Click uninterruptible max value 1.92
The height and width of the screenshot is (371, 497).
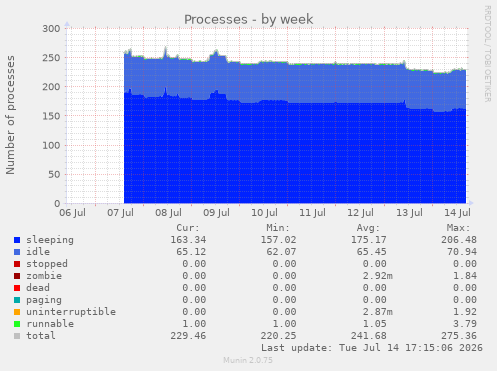(x=465, y=312)
